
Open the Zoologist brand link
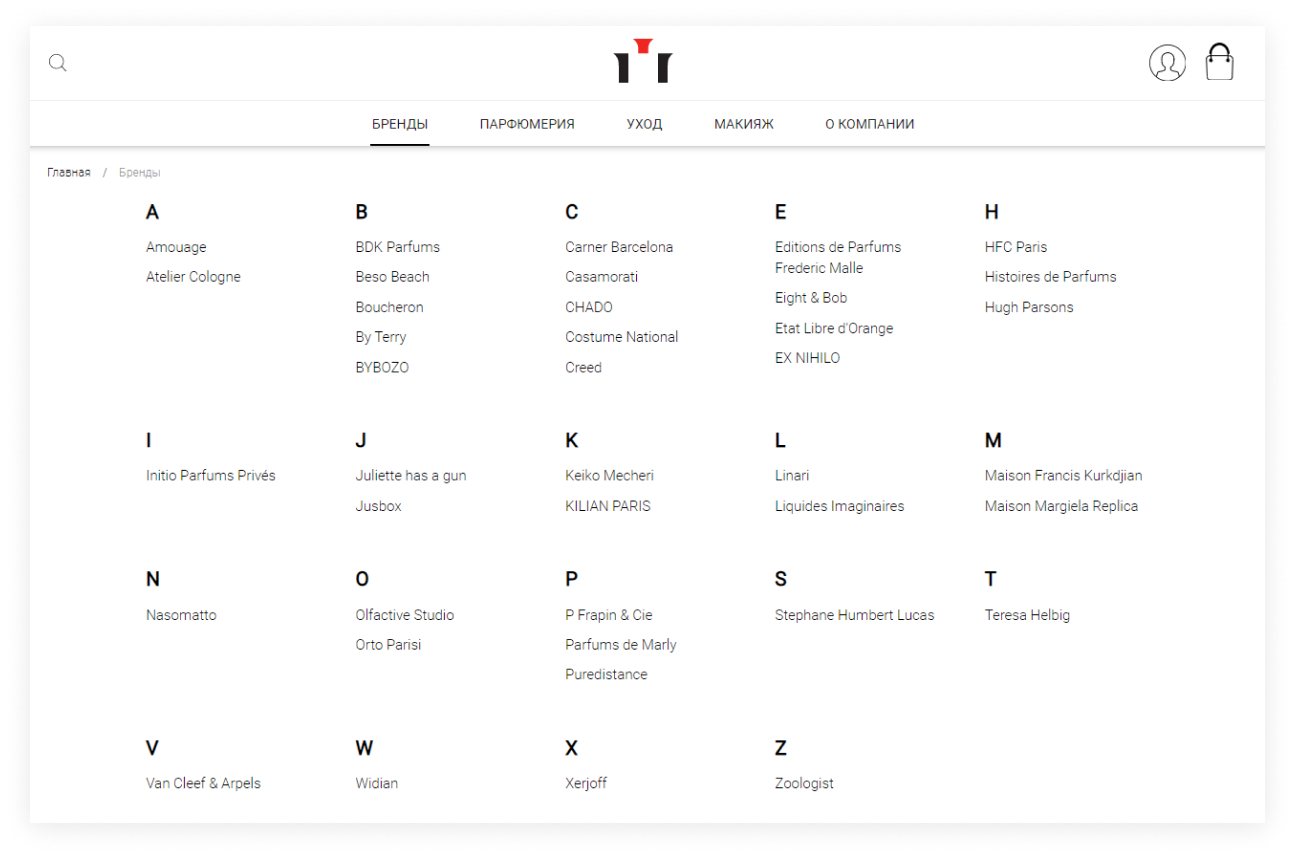coord(804,783)
